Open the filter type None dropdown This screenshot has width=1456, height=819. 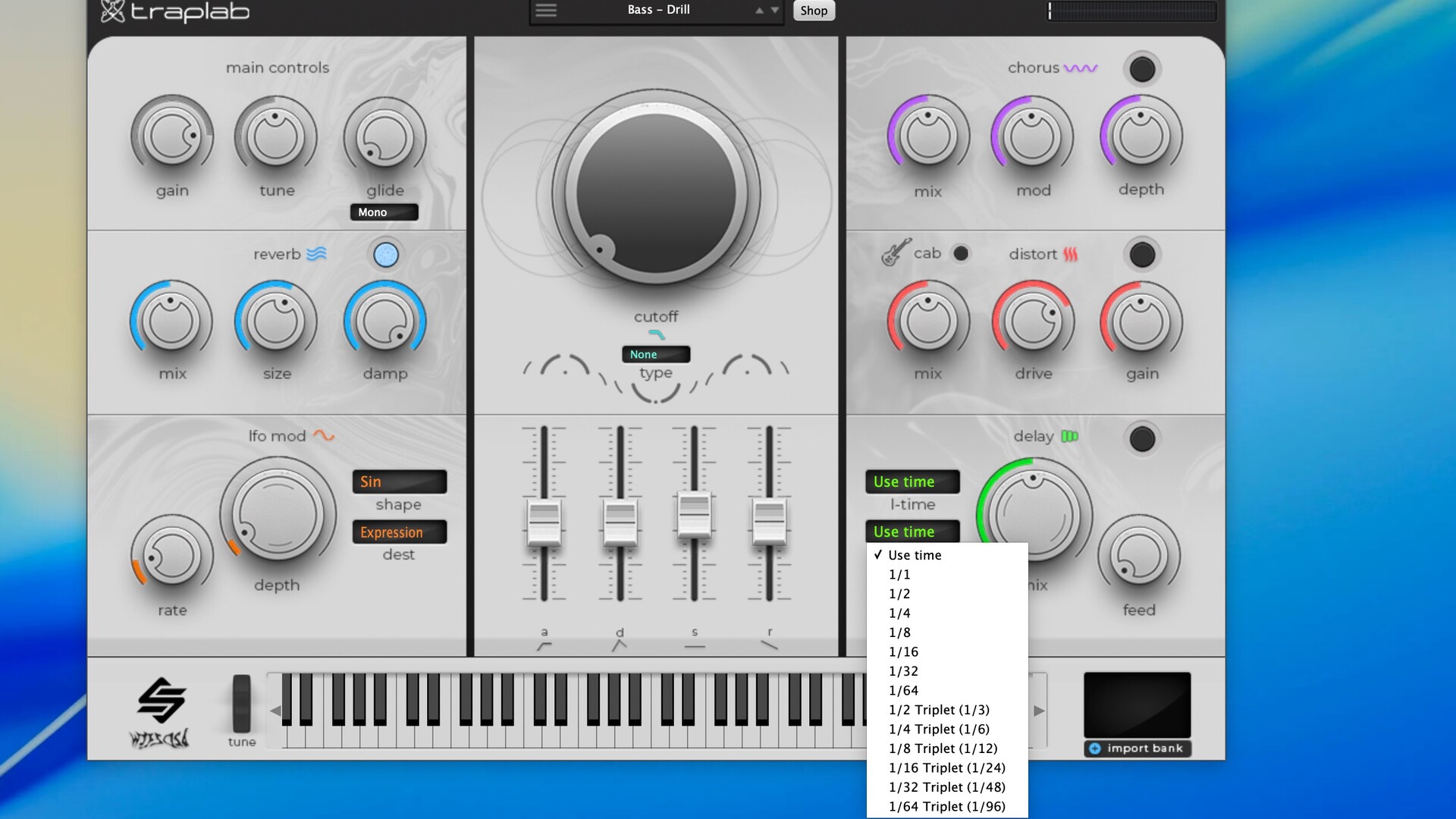[656, 354]
